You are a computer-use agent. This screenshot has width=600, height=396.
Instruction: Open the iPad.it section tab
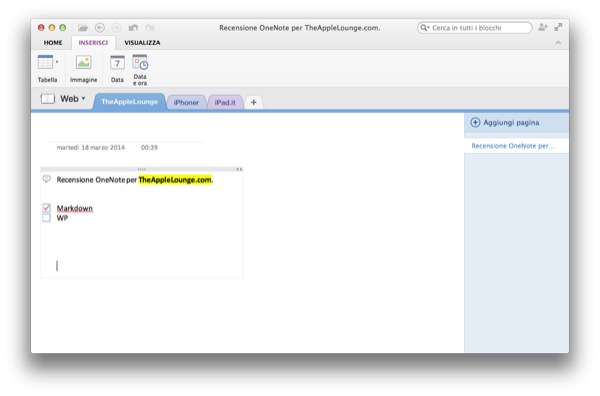click(225, 103)
